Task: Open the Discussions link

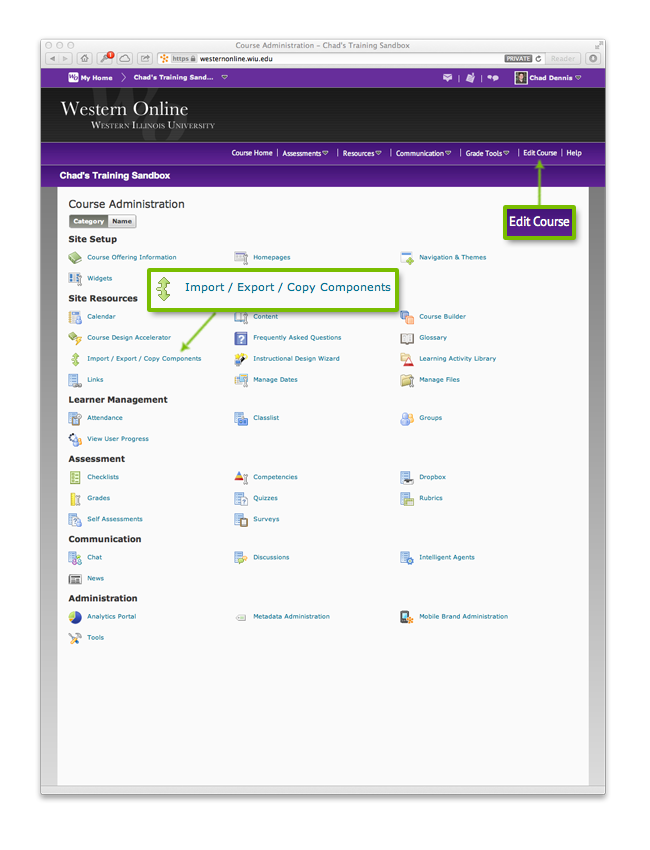Action: pos(271,557)
